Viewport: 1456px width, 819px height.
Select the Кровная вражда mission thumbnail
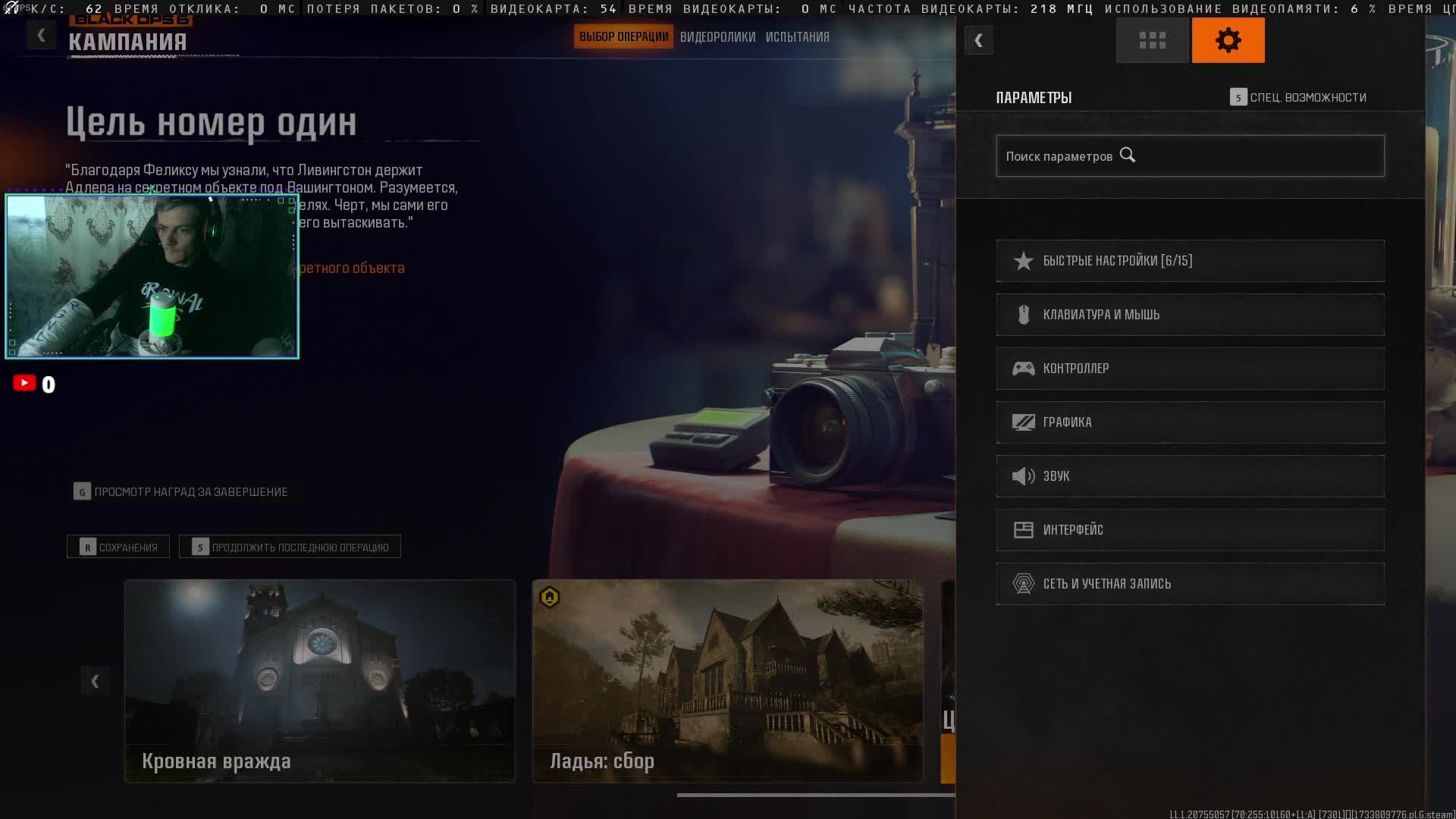coord(318,680)
